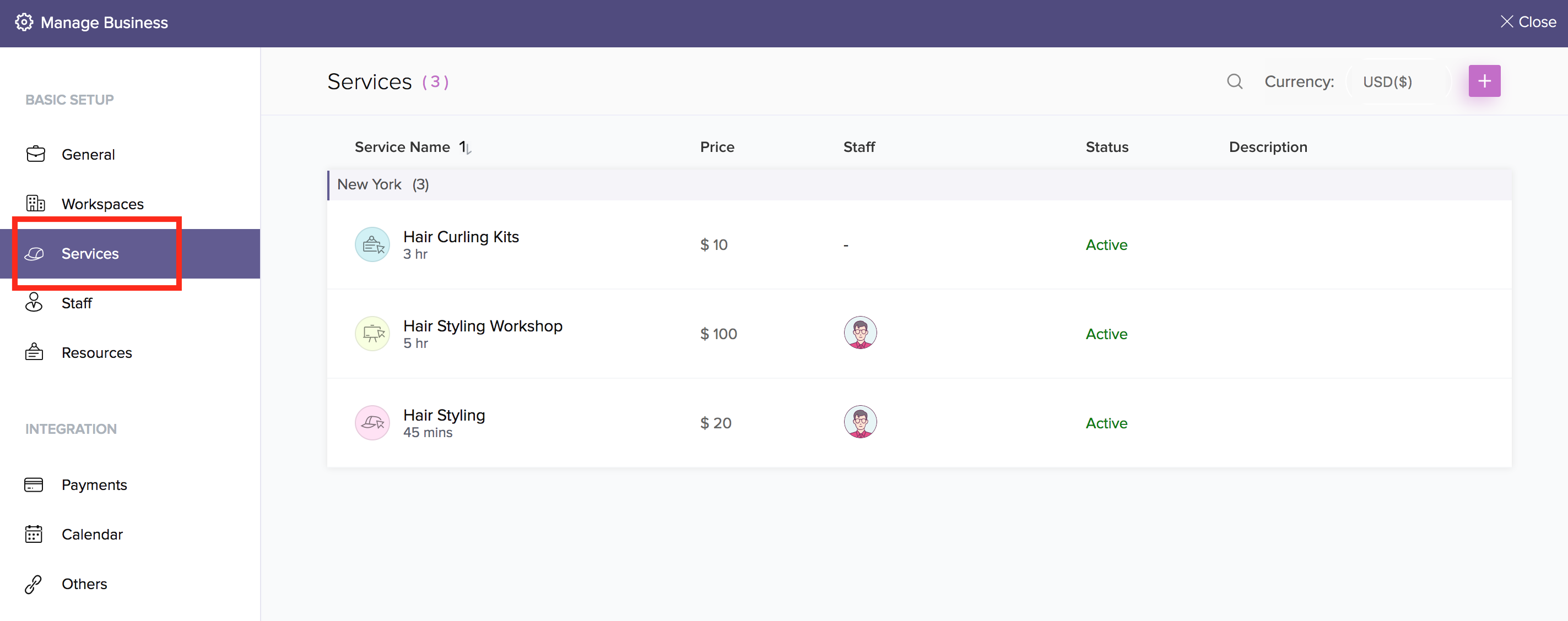The height and width of the screenshot is (621, 1568).
Task: Open the Calendar integration page
Action: tap(92, 534)
